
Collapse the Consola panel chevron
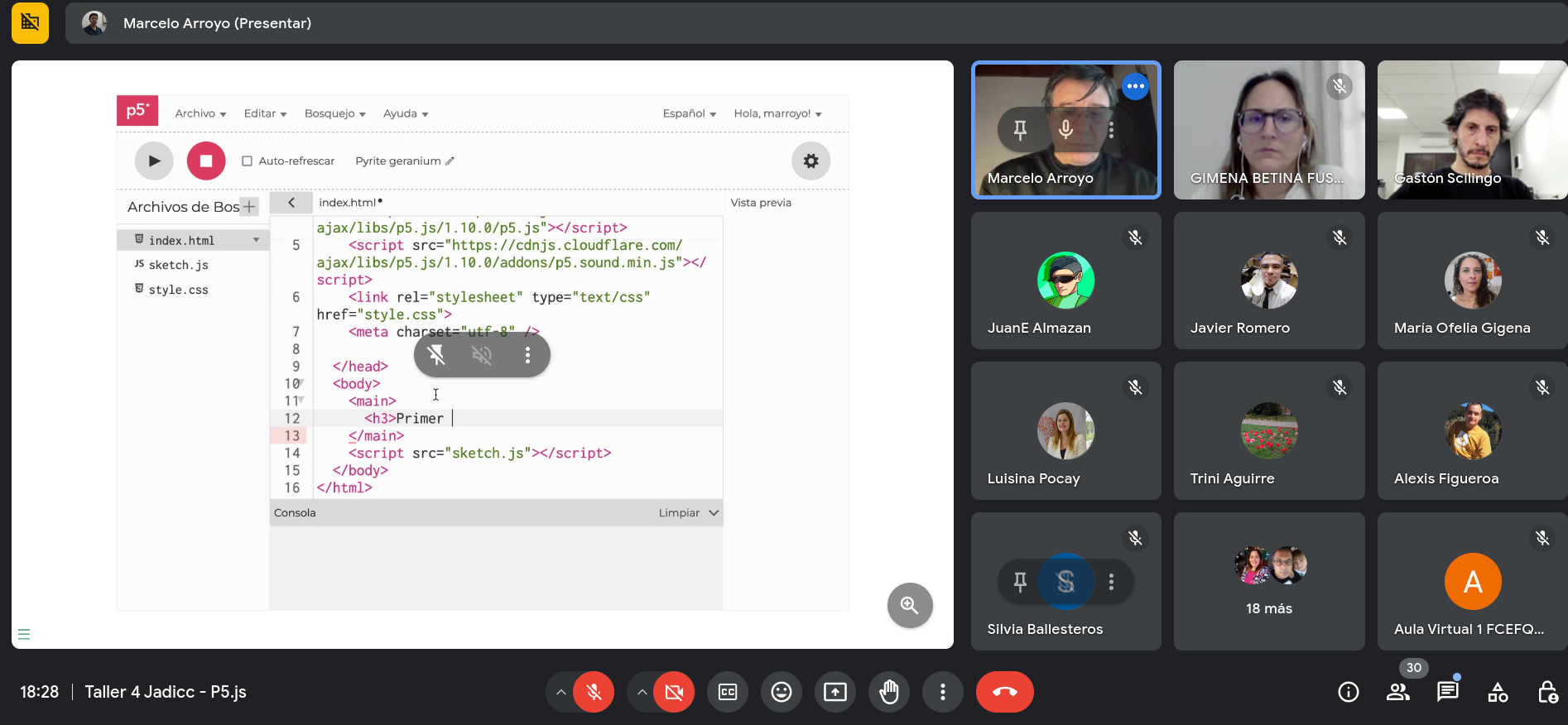[714, 512]
